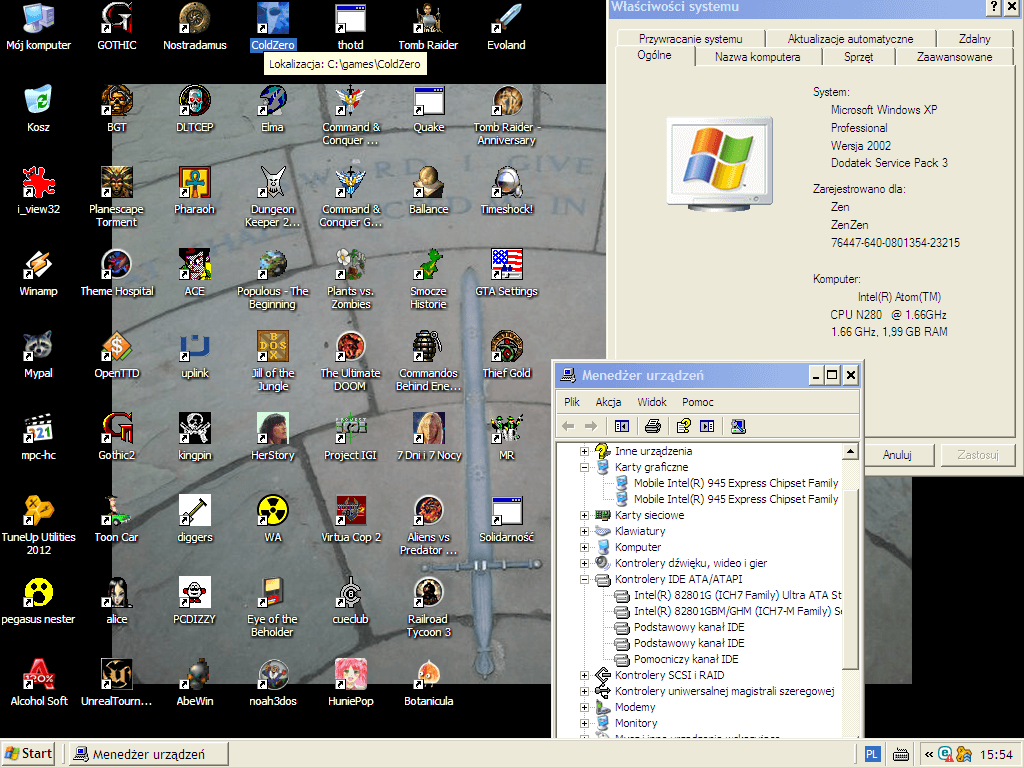
Task: Select the Botanicula desktop shortcut
Action: [428, 682]
